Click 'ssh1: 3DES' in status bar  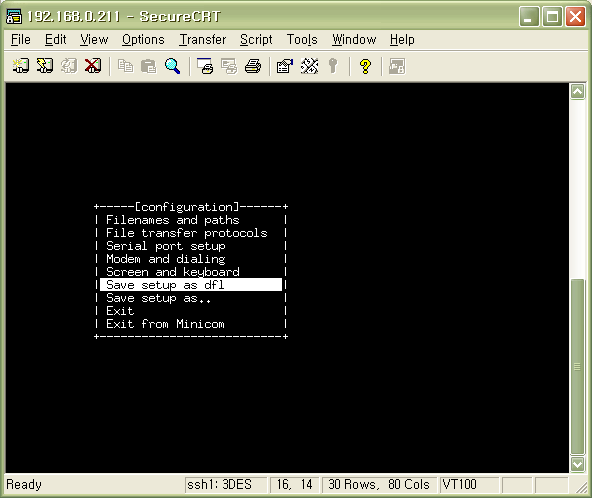(x=226, y=484)
